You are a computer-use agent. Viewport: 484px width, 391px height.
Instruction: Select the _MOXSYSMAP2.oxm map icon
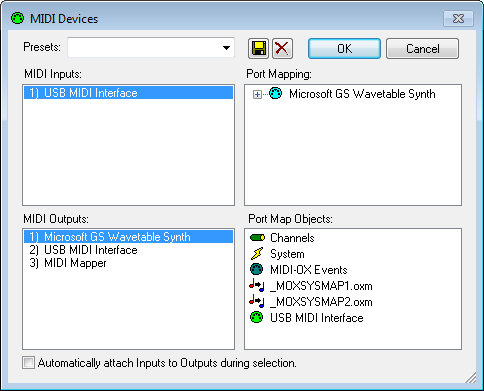tap(257, 302)
